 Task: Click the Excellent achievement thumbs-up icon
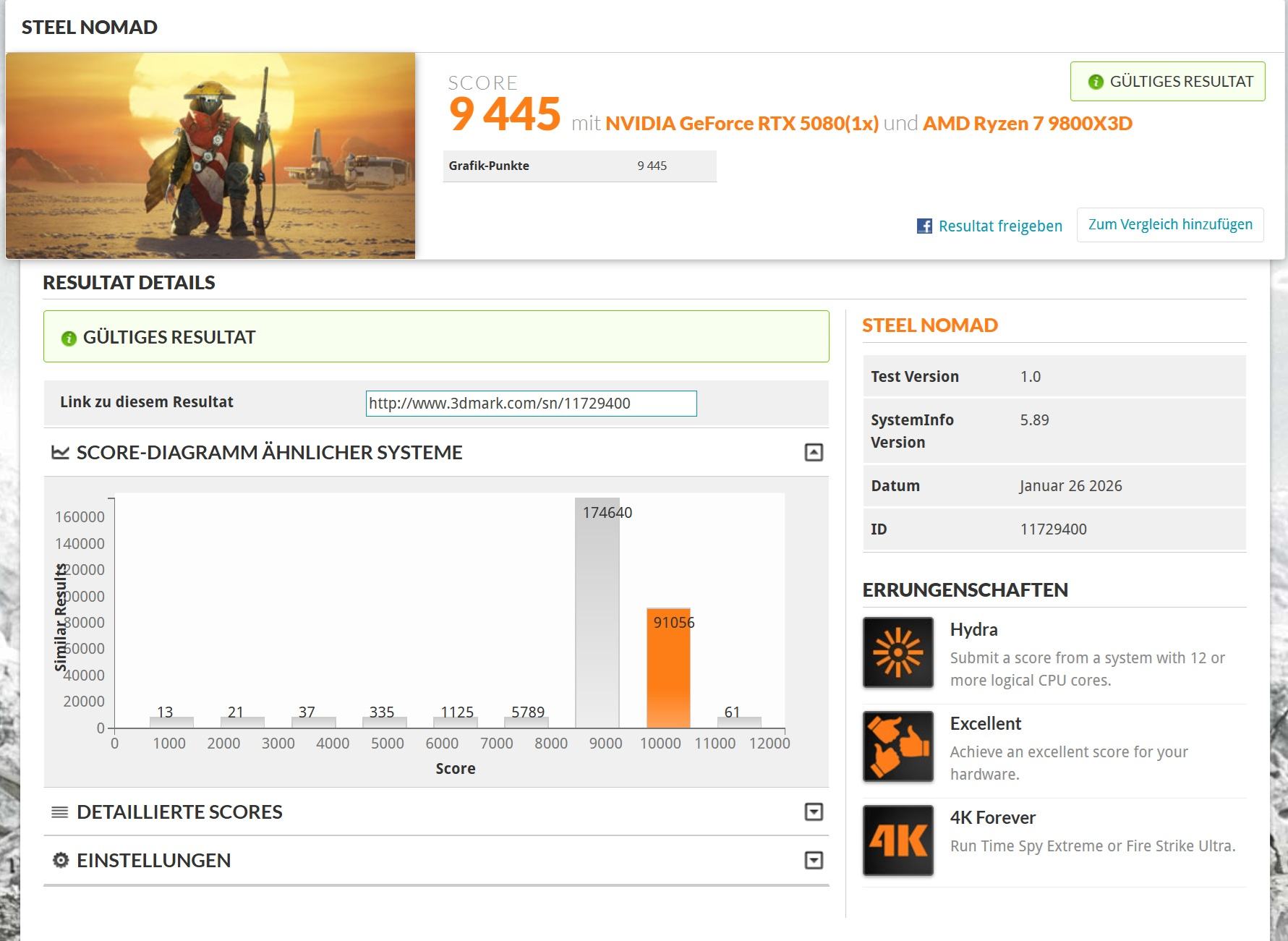[x=897, y=746]
